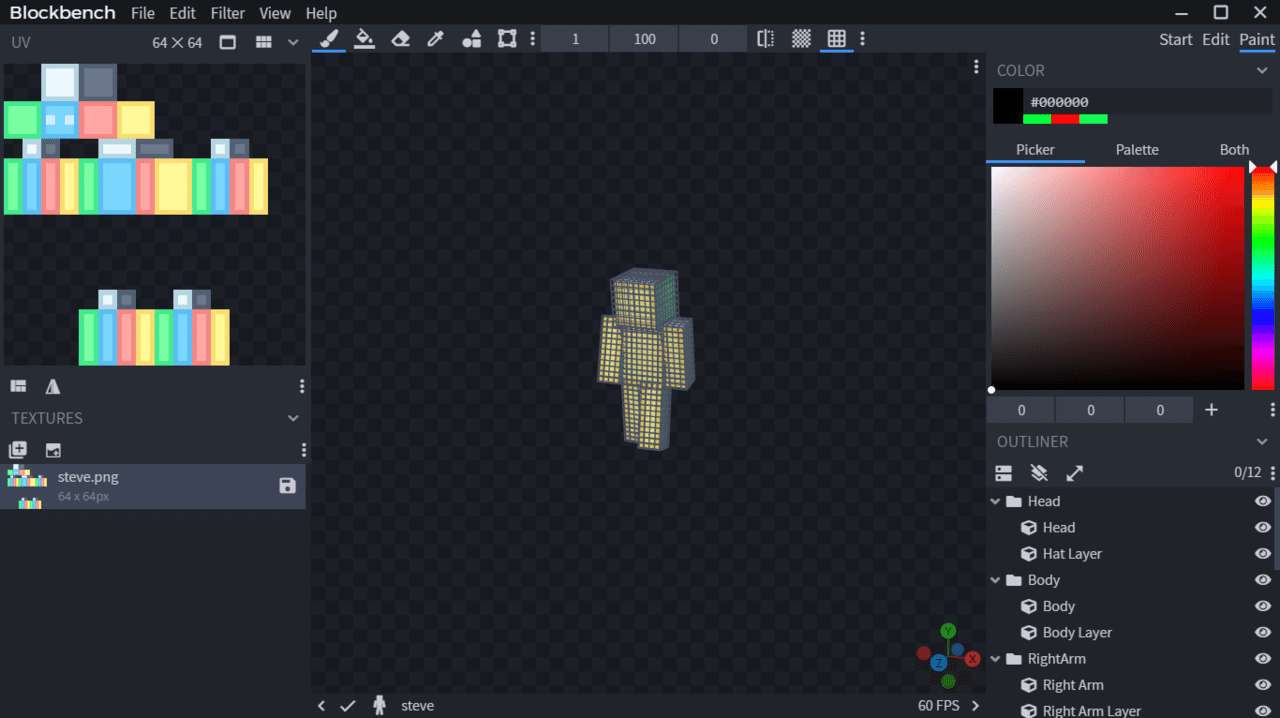The height and width of the screenshot is (718, 1280).
Task: Select the Eraser tool
Action: coord(401,39)
